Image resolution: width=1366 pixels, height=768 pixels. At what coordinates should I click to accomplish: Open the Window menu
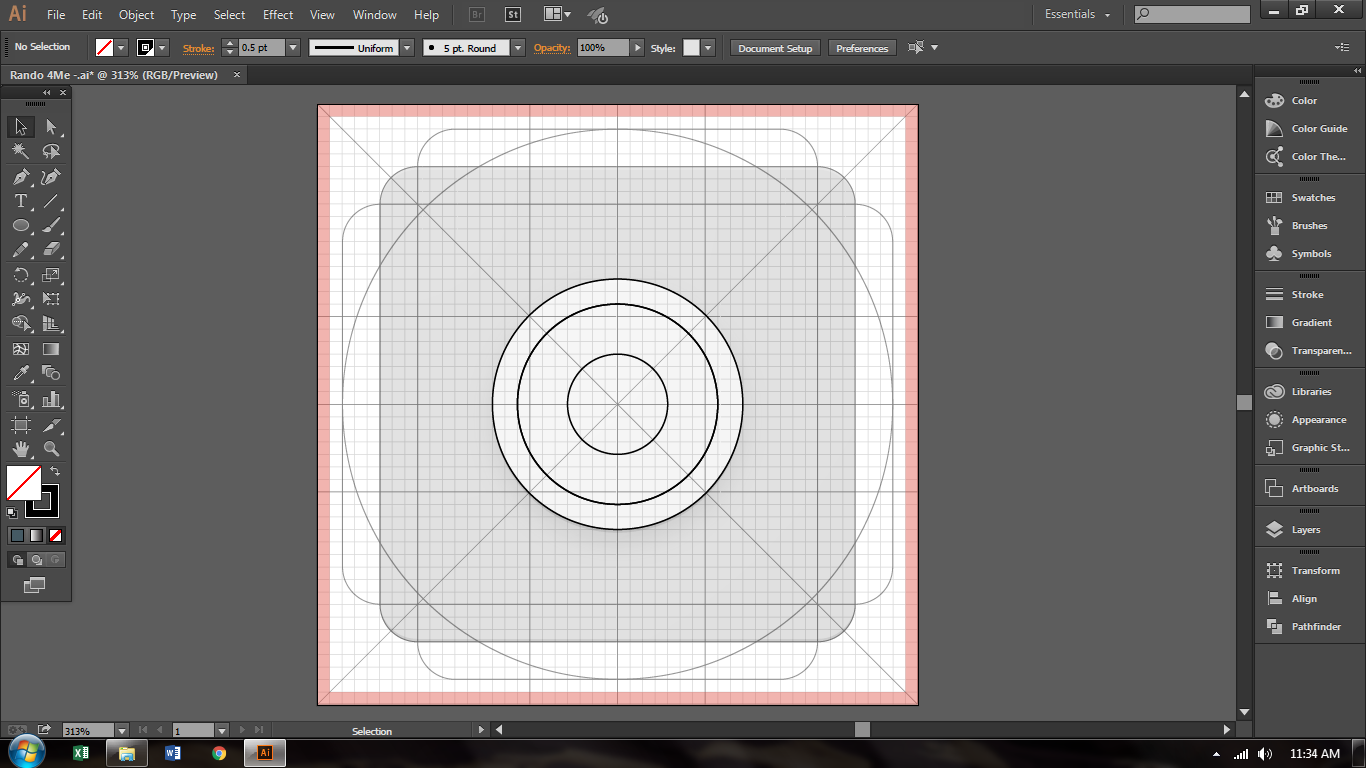pos(375,15)
